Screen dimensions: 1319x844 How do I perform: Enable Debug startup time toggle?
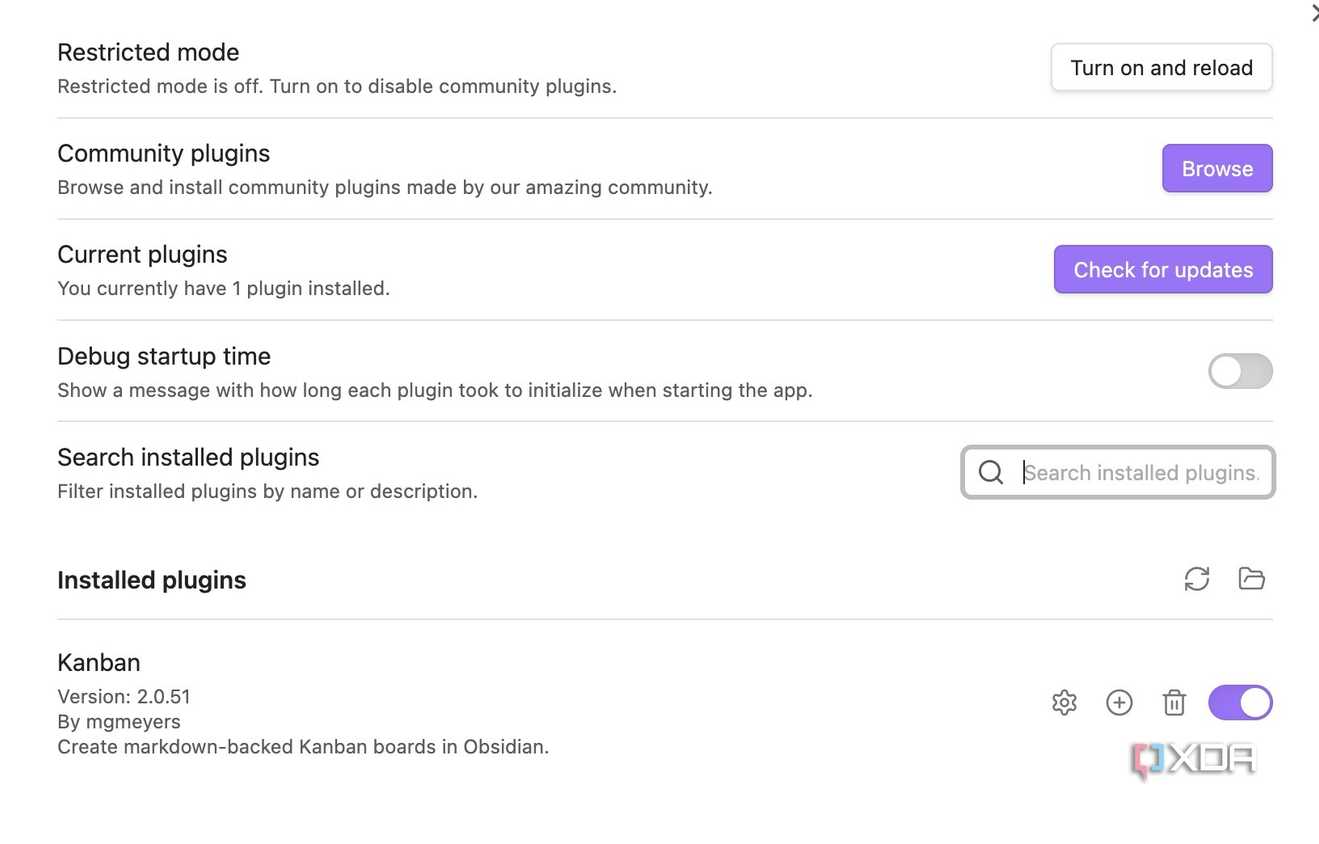click(1240, 371)
